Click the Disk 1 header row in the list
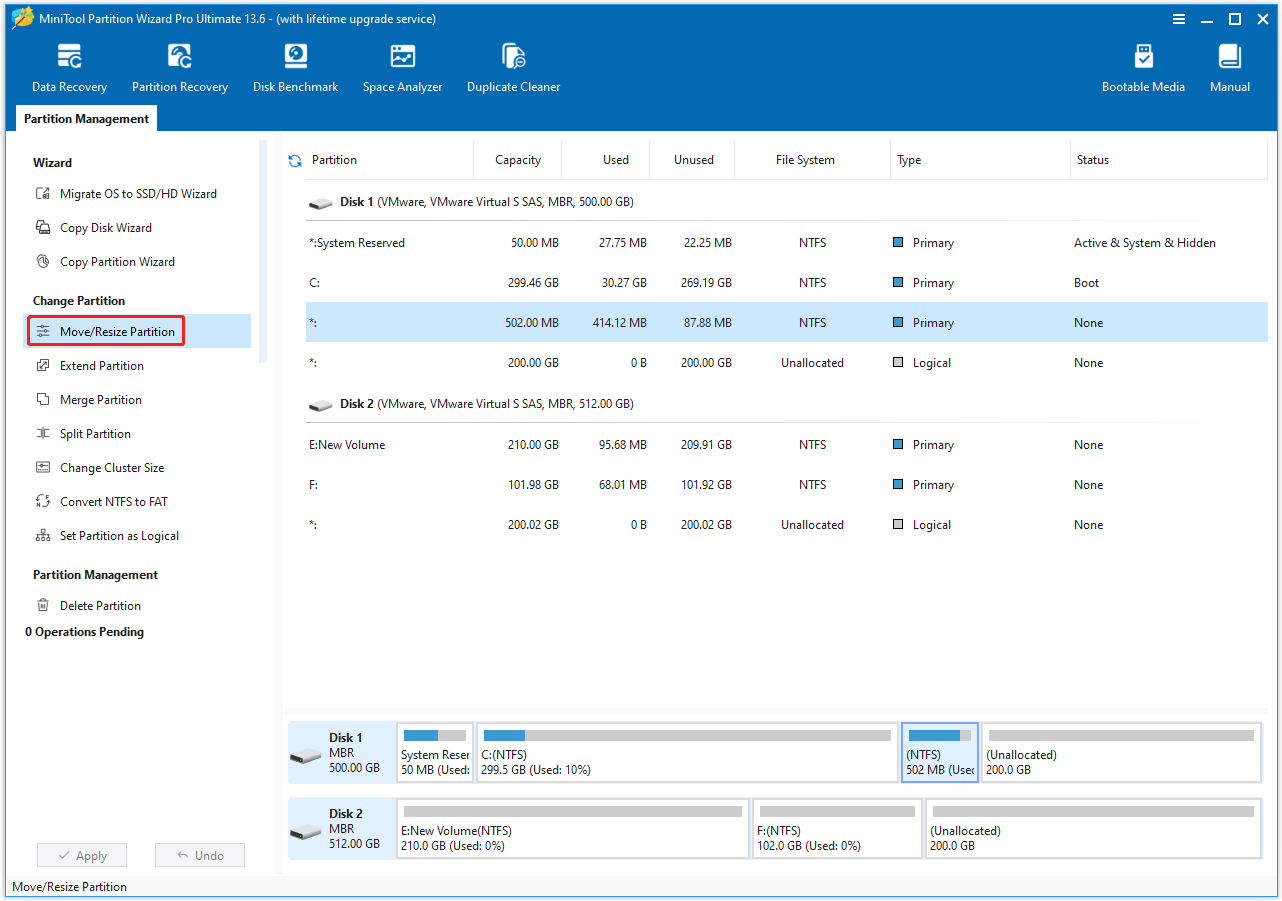 [x=786, y=202]
